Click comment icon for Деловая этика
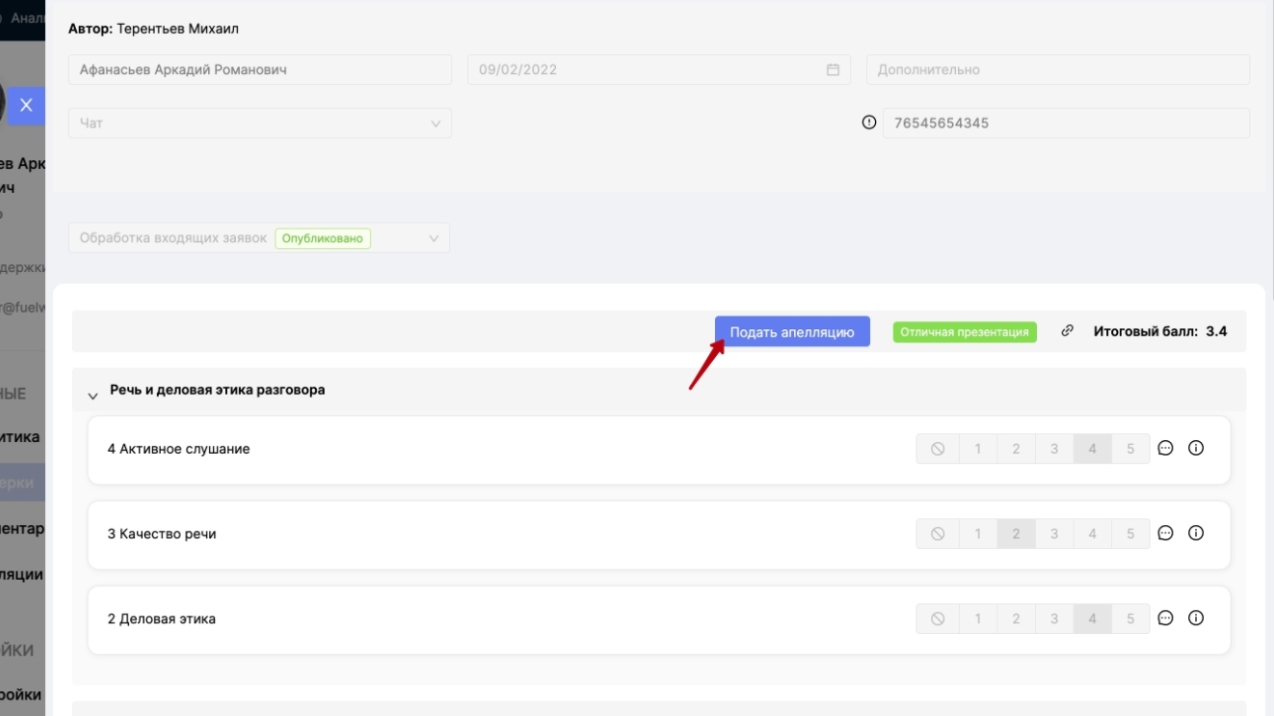This screenshot has width=1274, height=716. 1165,619
